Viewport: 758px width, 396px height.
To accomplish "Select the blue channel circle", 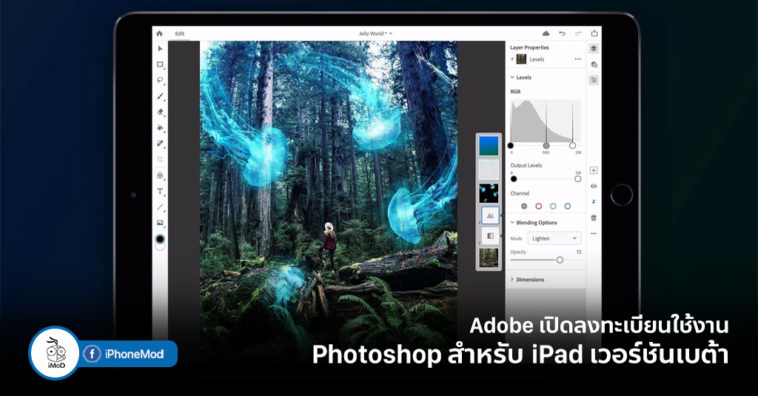I will (568, 206).
